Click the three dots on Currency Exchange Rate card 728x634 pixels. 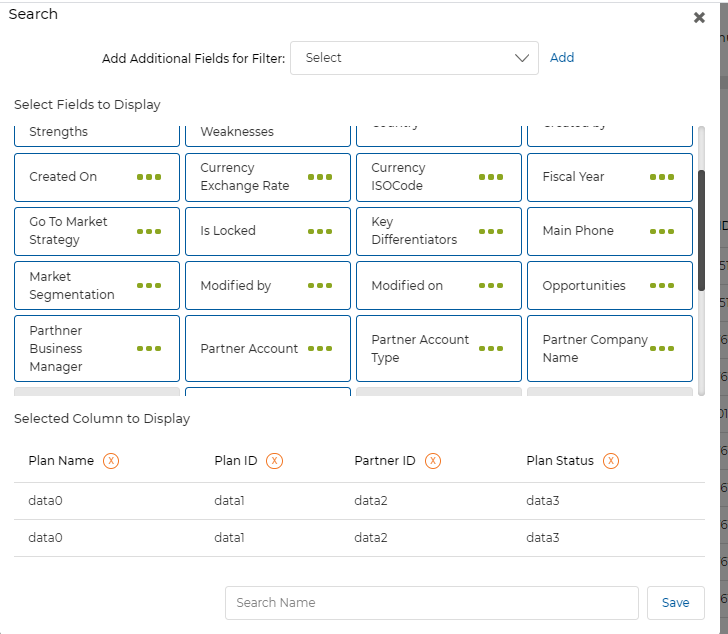click(320, 177)
